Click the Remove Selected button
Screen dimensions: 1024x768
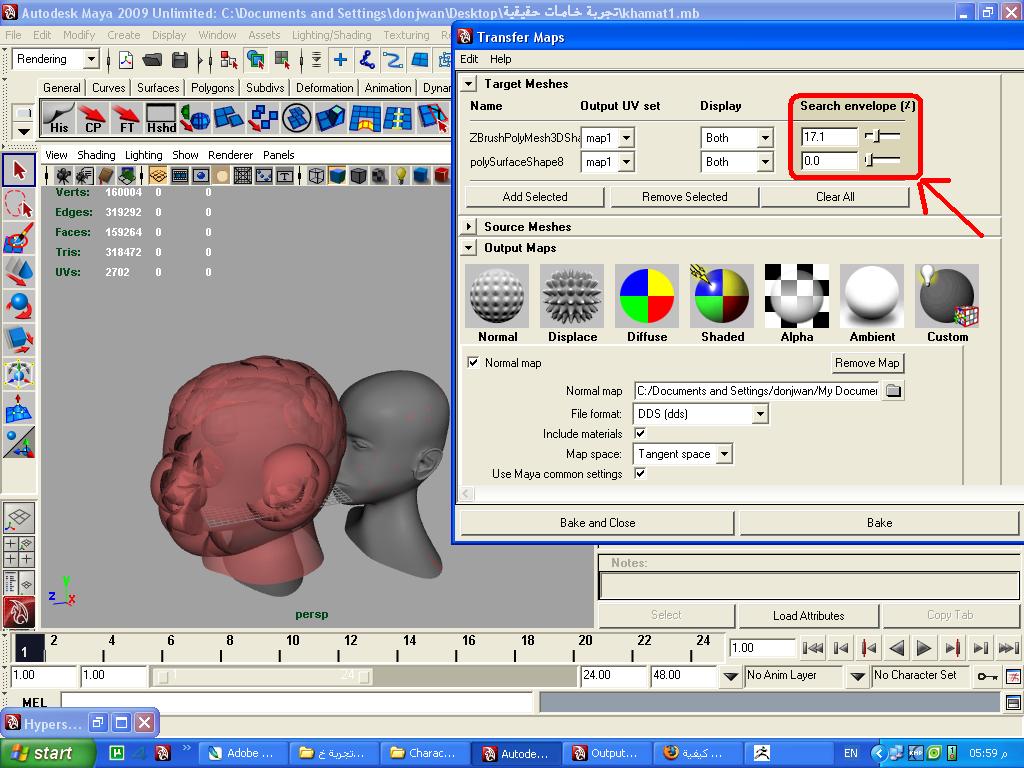684,197
